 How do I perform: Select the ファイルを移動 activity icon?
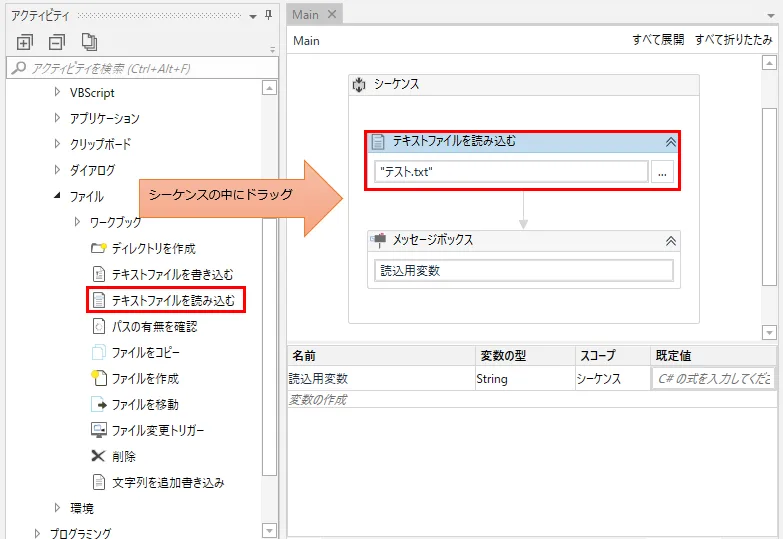click(99, 404)
